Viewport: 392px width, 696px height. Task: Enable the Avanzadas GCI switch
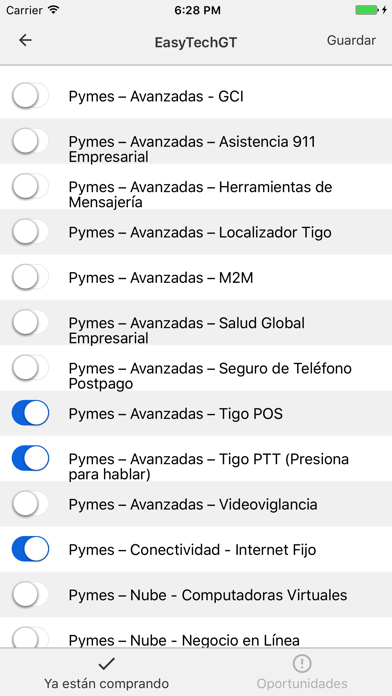click(30, 95)
